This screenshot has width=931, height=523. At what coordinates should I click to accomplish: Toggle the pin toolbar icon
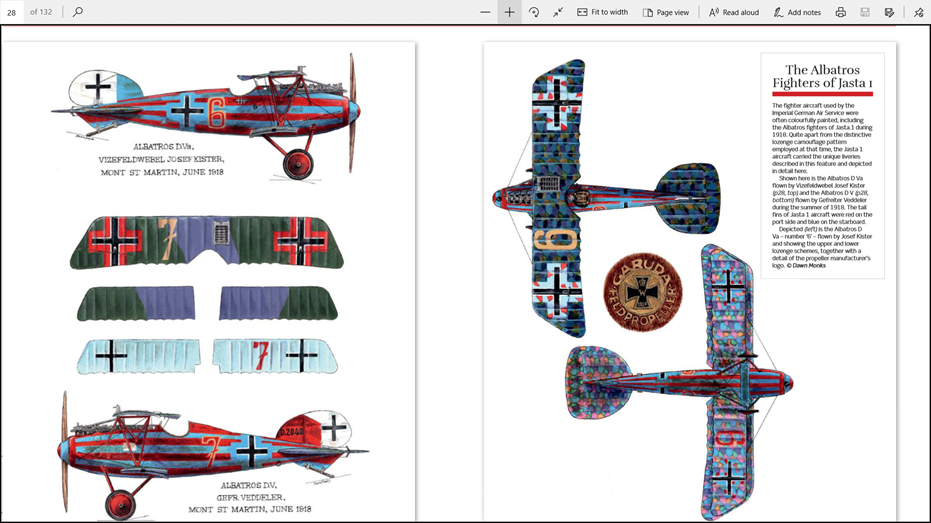point(919,12)
